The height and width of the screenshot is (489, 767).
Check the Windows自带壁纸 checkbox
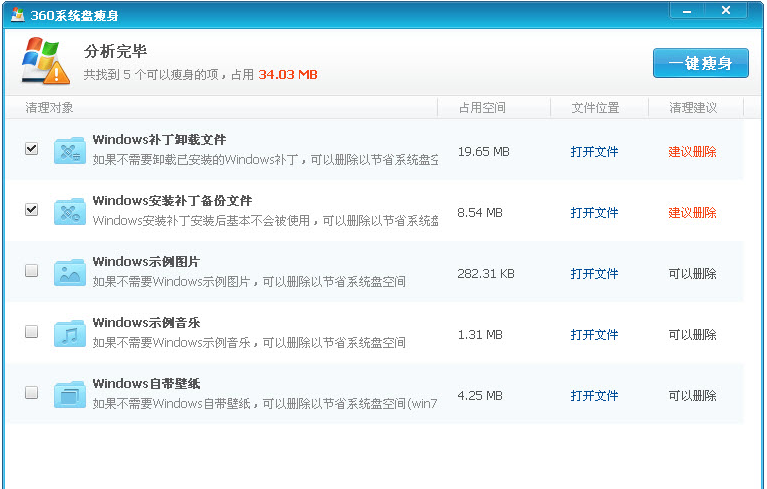click(31, 392)
